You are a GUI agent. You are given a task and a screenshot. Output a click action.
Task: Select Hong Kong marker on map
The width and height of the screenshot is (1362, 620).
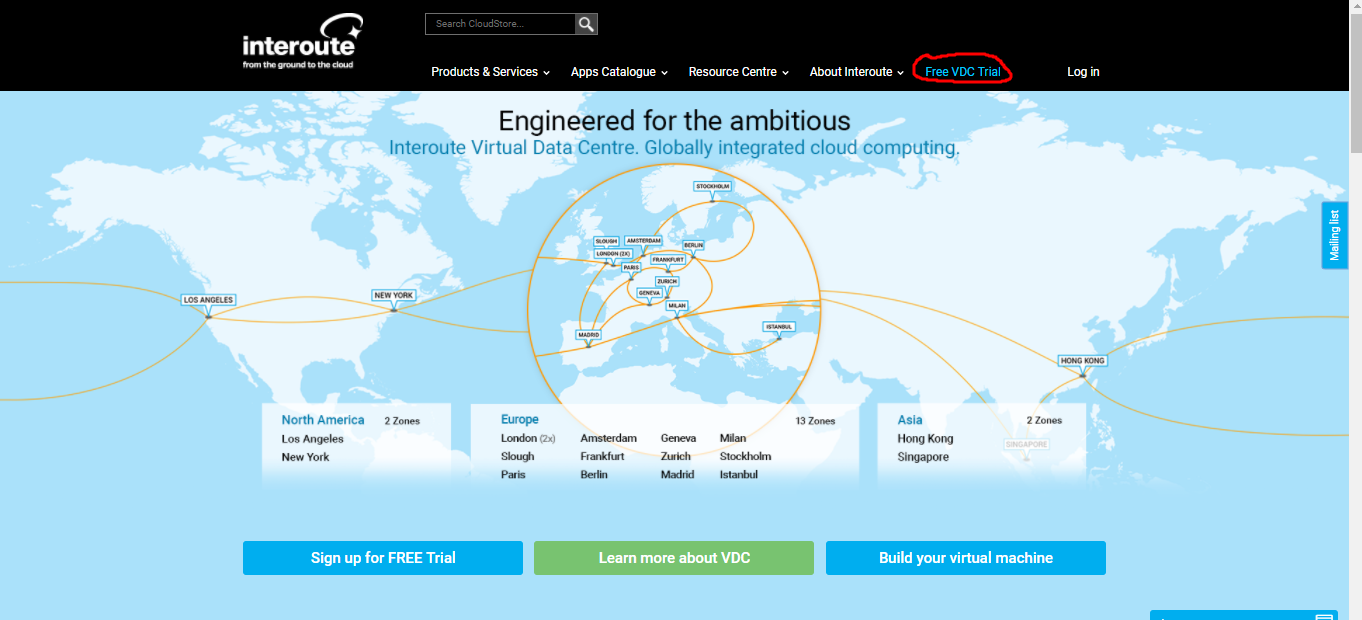1083,360
